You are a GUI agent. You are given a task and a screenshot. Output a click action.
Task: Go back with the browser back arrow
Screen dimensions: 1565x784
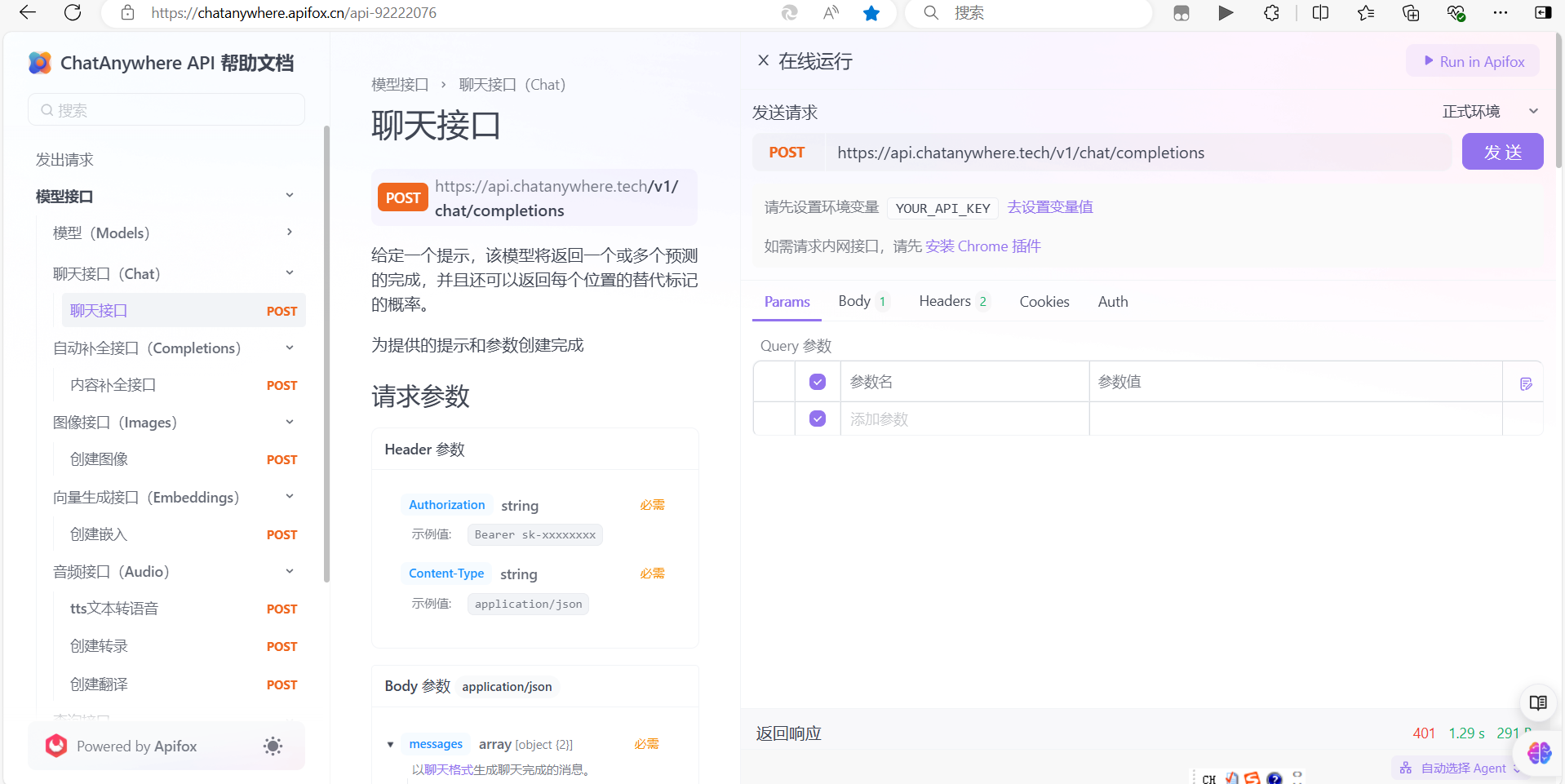[28, 12]
